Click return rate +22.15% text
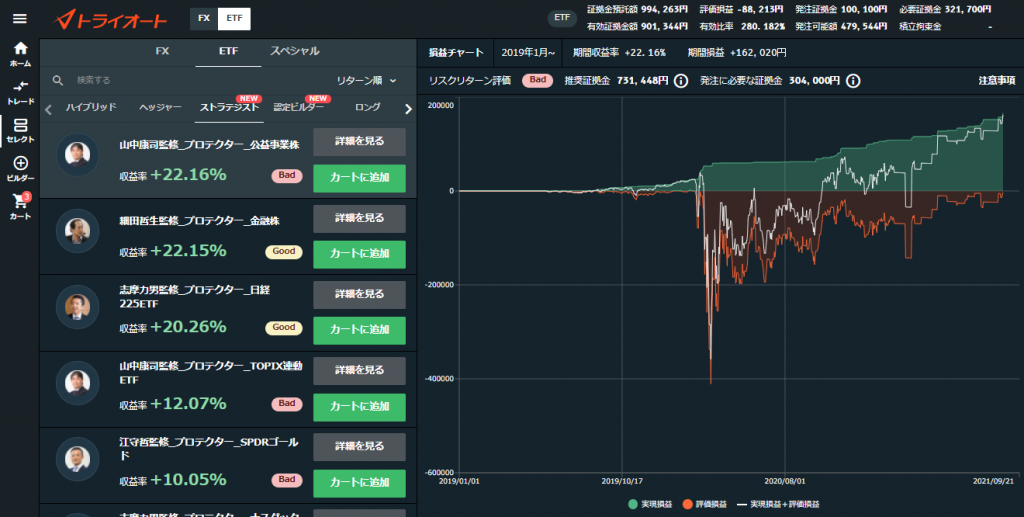This screenshot has height=517, width=1024. pos(188,251)
